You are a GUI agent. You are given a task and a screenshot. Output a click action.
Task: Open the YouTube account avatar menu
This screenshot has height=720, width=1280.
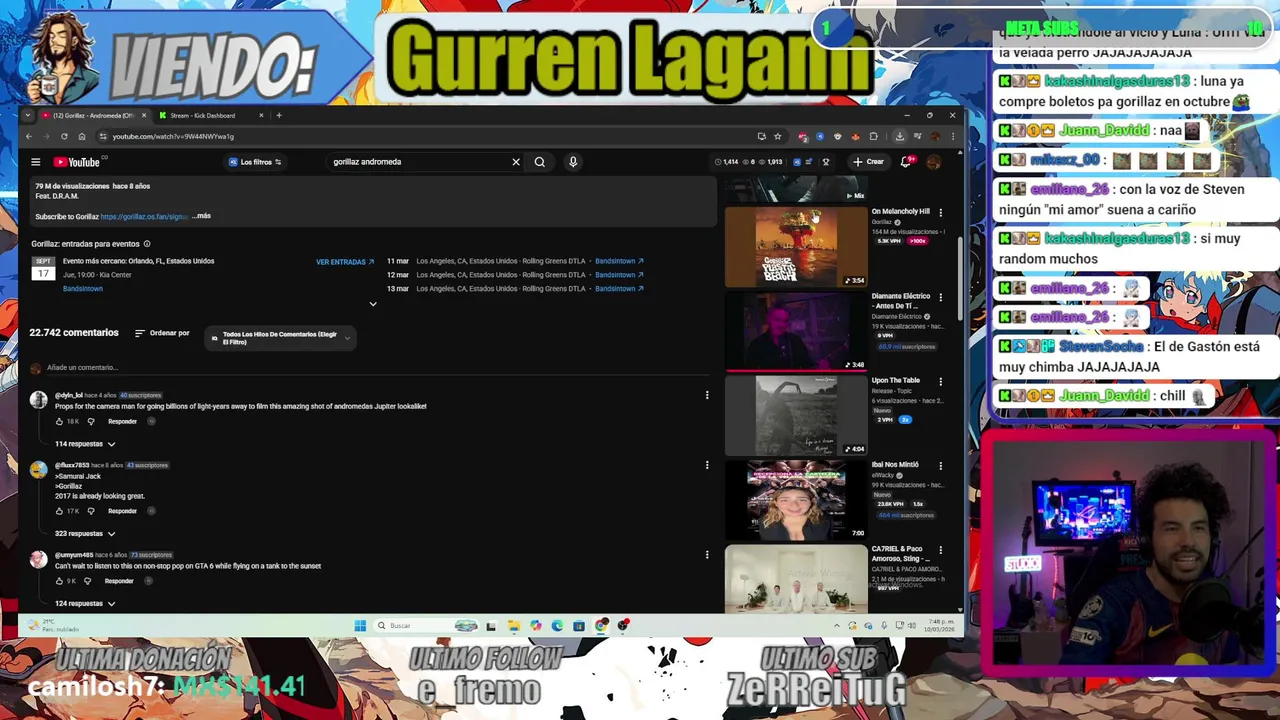coord(934,162)
